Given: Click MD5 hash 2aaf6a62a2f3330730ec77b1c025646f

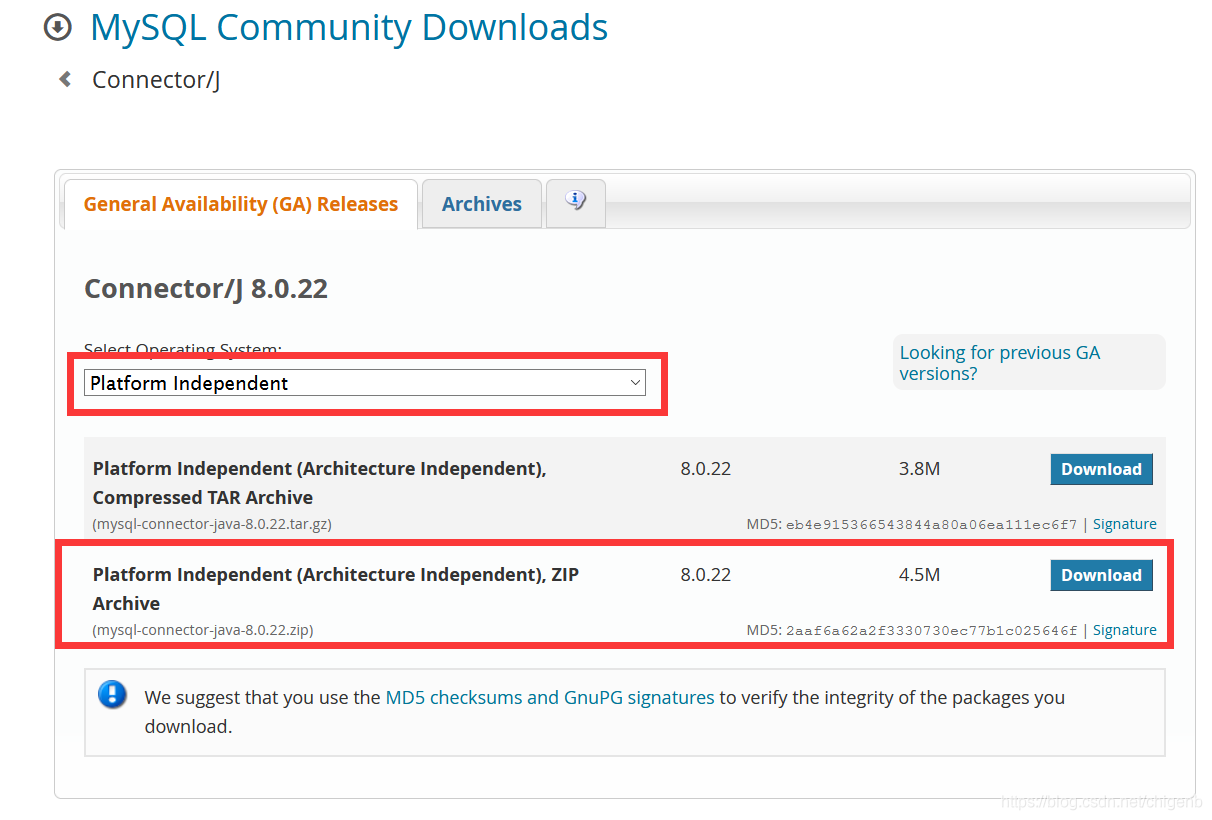Looking at the screenshot, I should coord(932,630).
